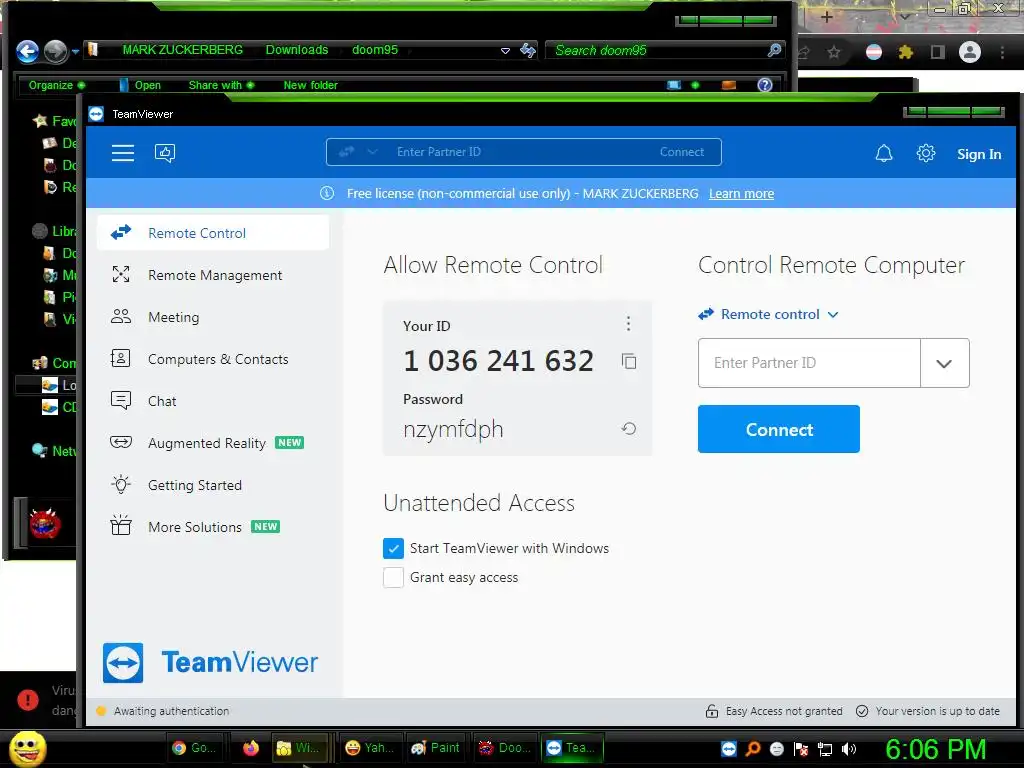Toggle Start TeamViewer with Windows checkbox
Image resolution: width=1024 pixels, height=768 pixels.
[393, 549]
